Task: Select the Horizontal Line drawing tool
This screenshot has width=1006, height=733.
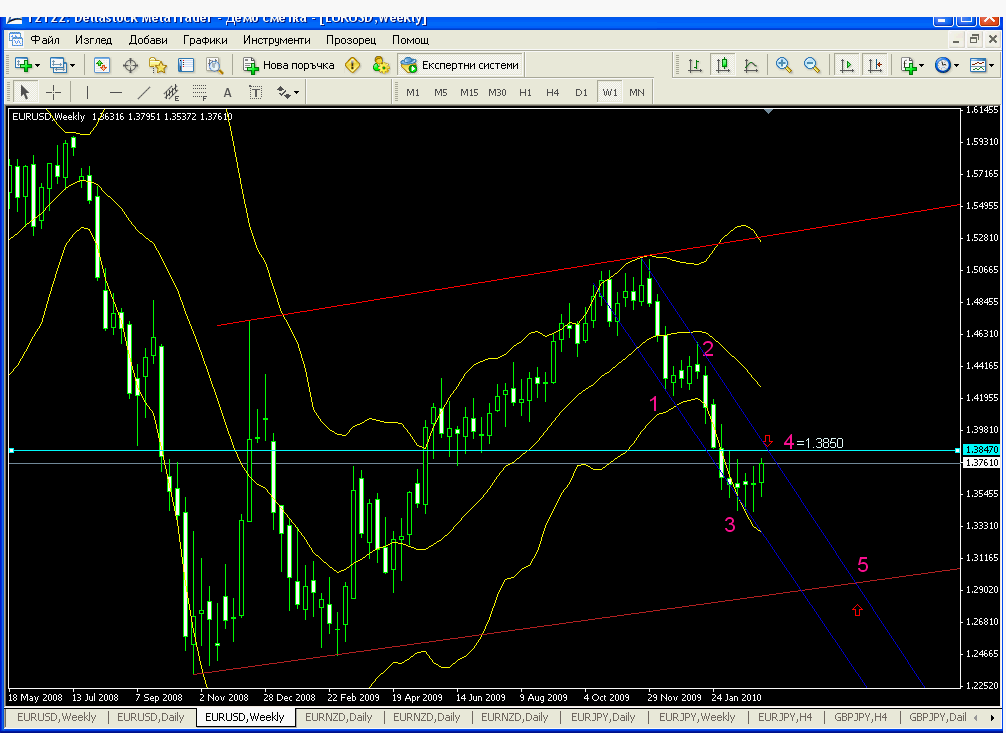Action: tap(115, 92)
